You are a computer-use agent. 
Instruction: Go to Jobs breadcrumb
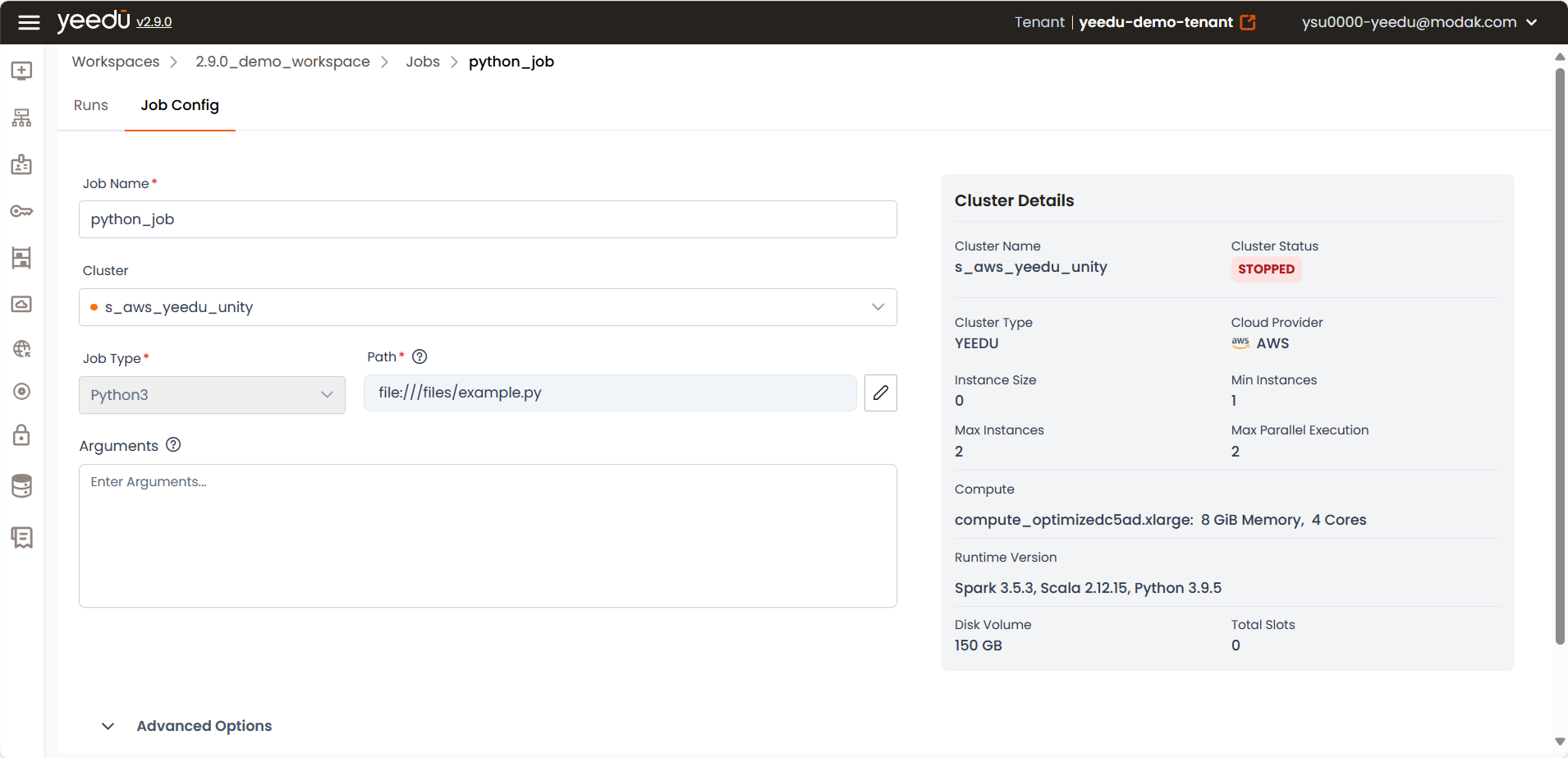point(423,62)
